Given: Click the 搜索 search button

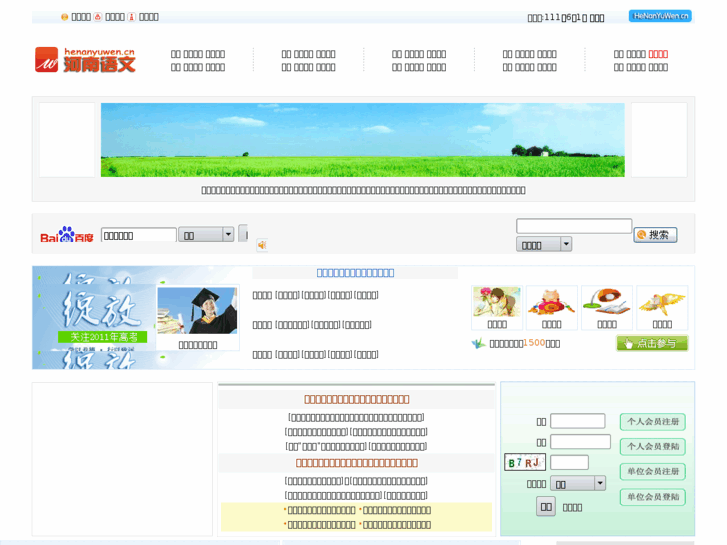Looking at the screenshot, I should (x=655, y=235).
